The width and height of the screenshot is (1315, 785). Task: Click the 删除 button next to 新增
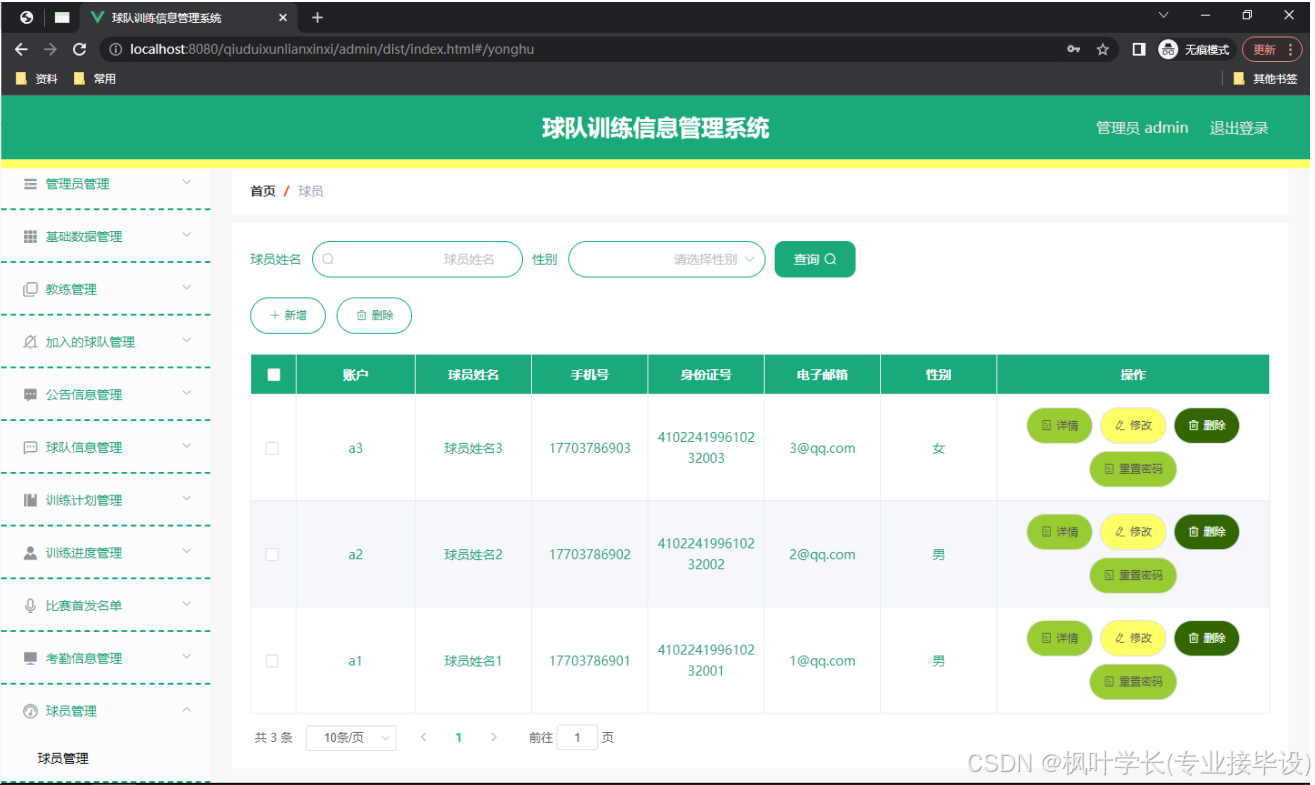click(x=374, y=315)
